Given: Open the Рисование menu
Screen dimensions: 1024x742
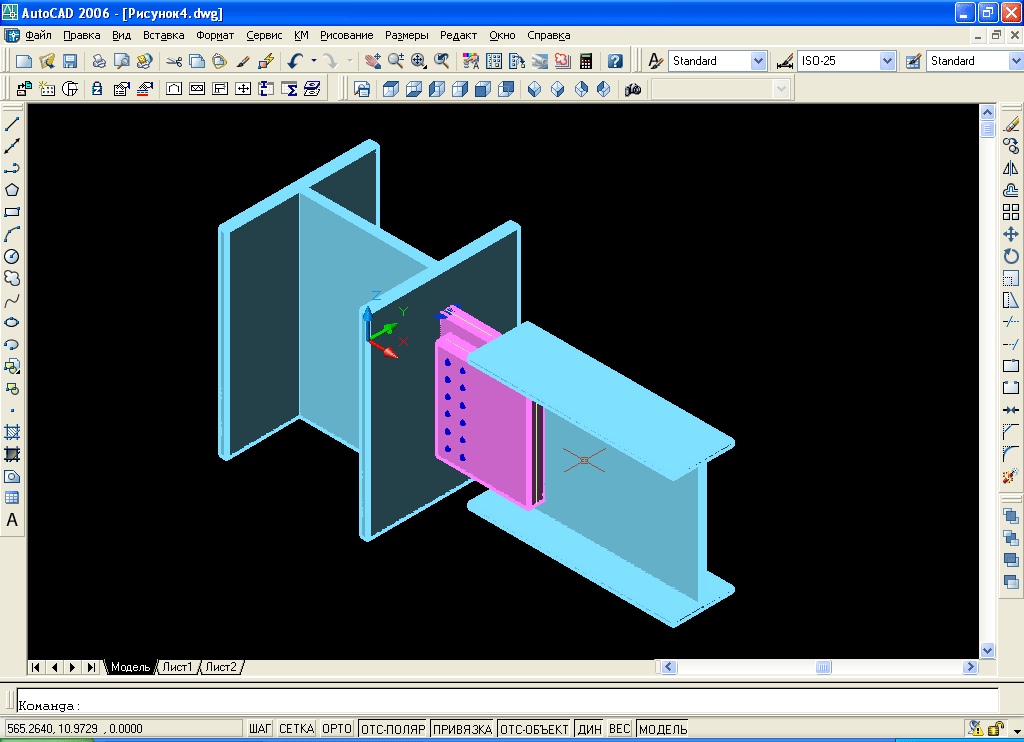Looking at the screenshot, I should tap(346, 35).
